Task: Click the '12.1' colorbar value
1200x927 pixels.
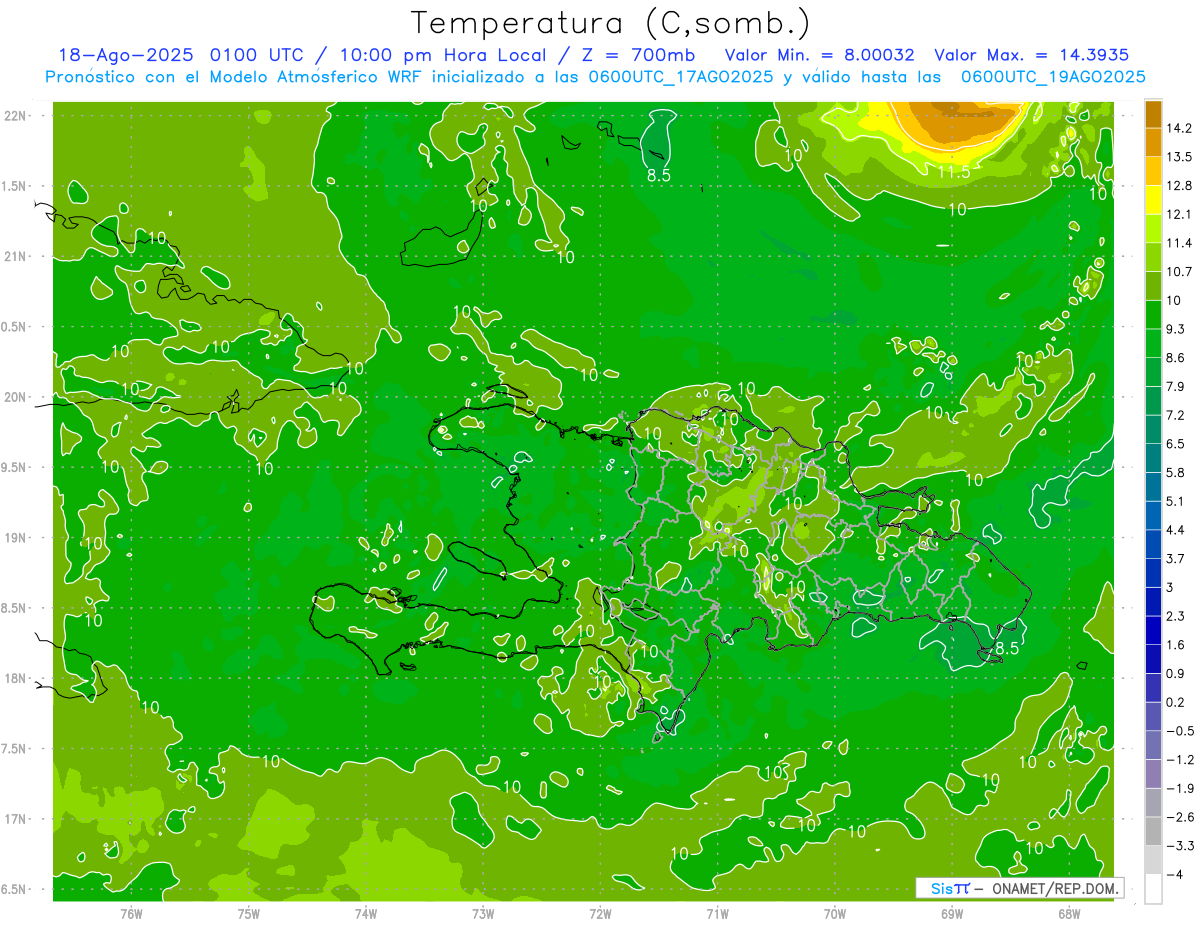Action: click(1178, 214)
